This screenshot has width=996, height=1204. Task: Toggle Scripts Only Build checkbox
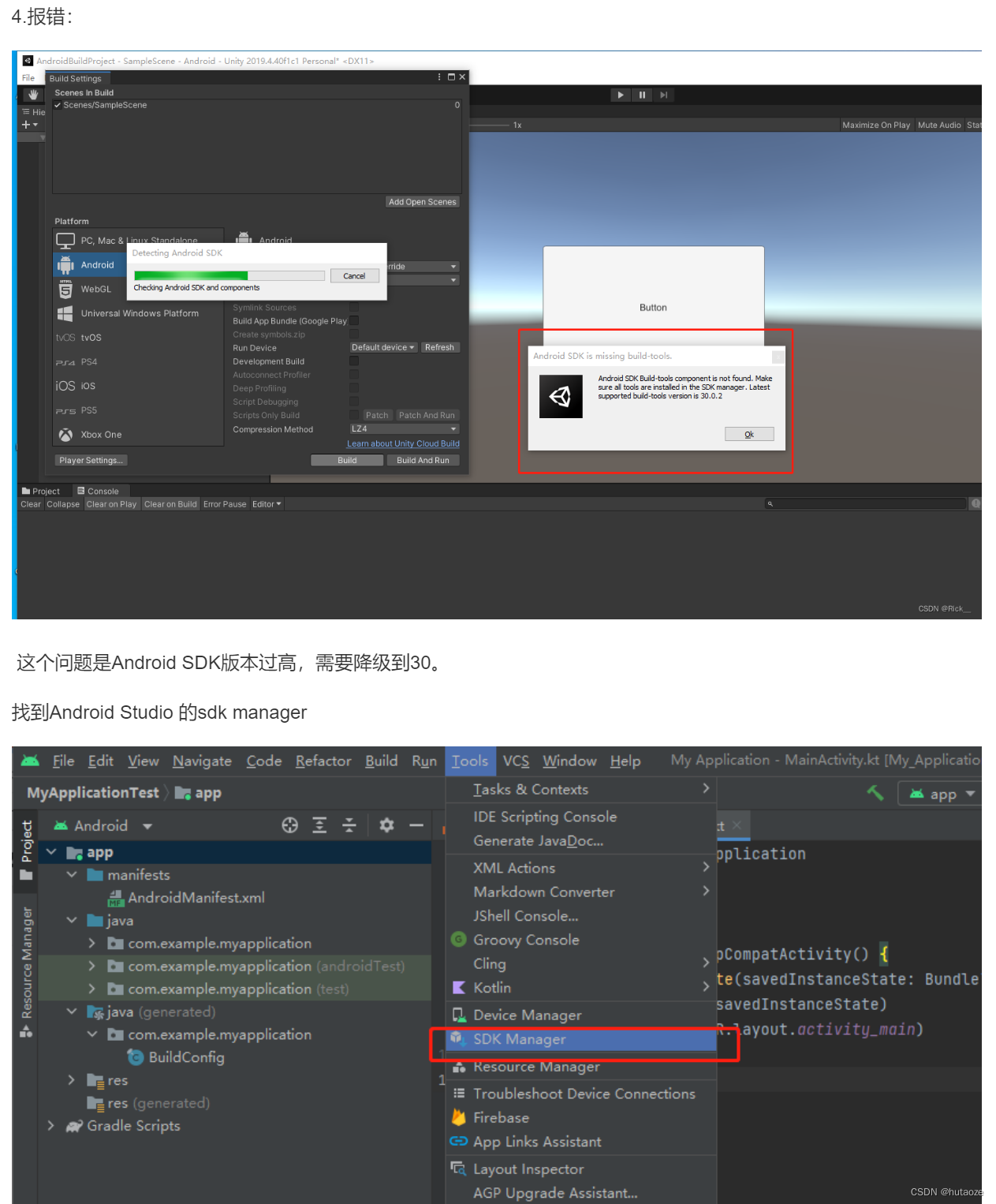click(x=354, y=414)
